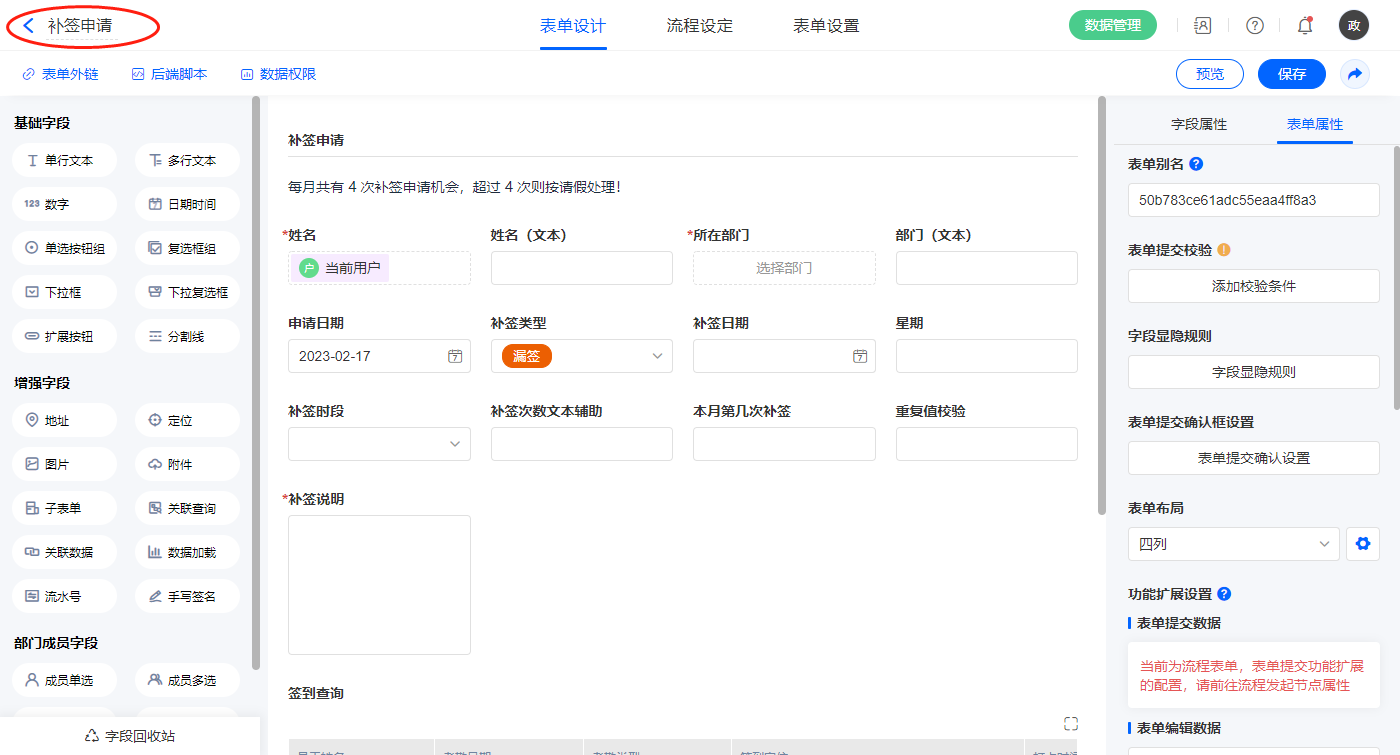The image size is (1400, 755).
Task: Open the help question mark icon in header
Action: coord(1254,26)
